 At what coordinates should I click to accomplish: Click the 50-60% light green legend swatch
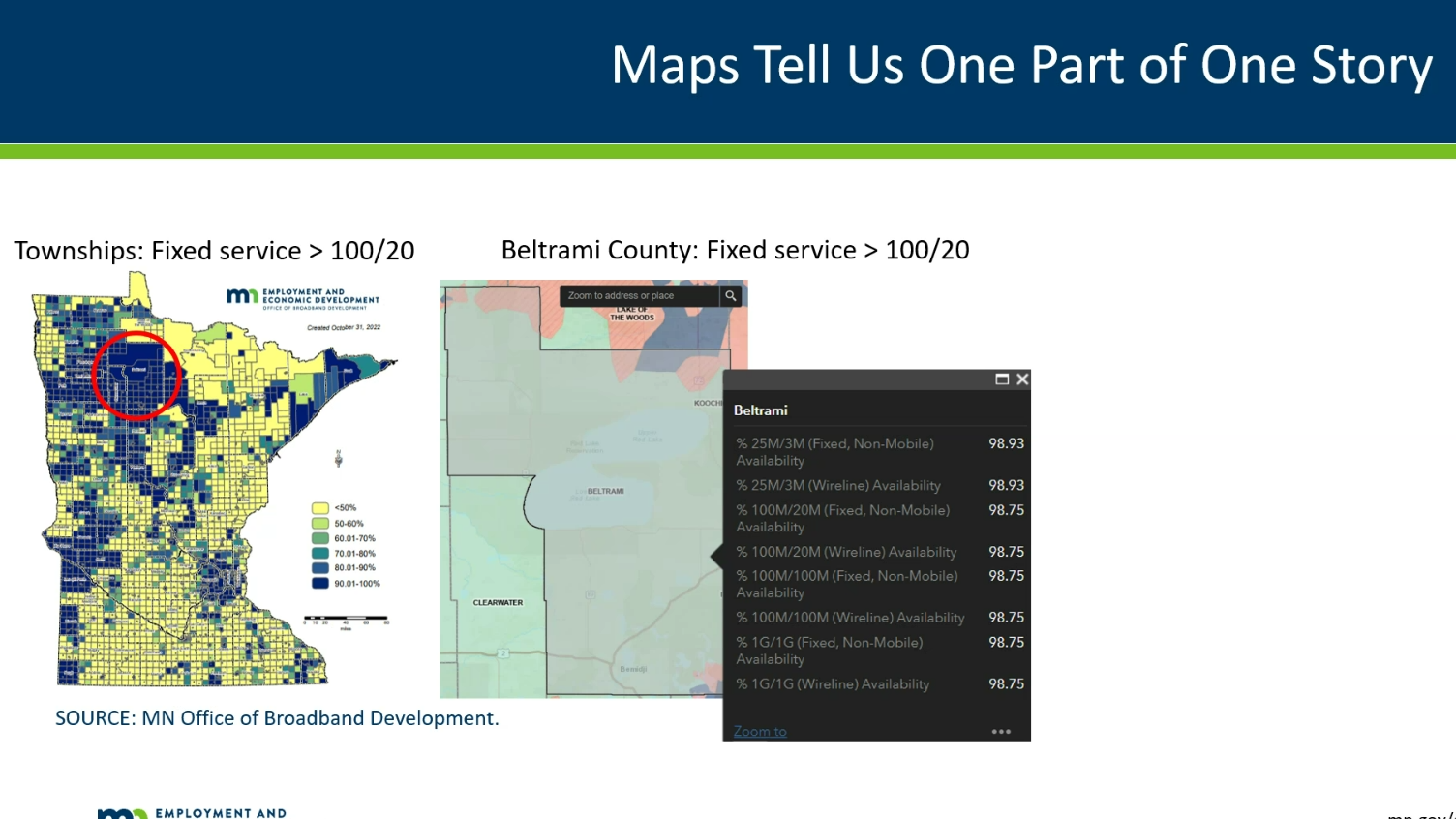coord(320,524)
